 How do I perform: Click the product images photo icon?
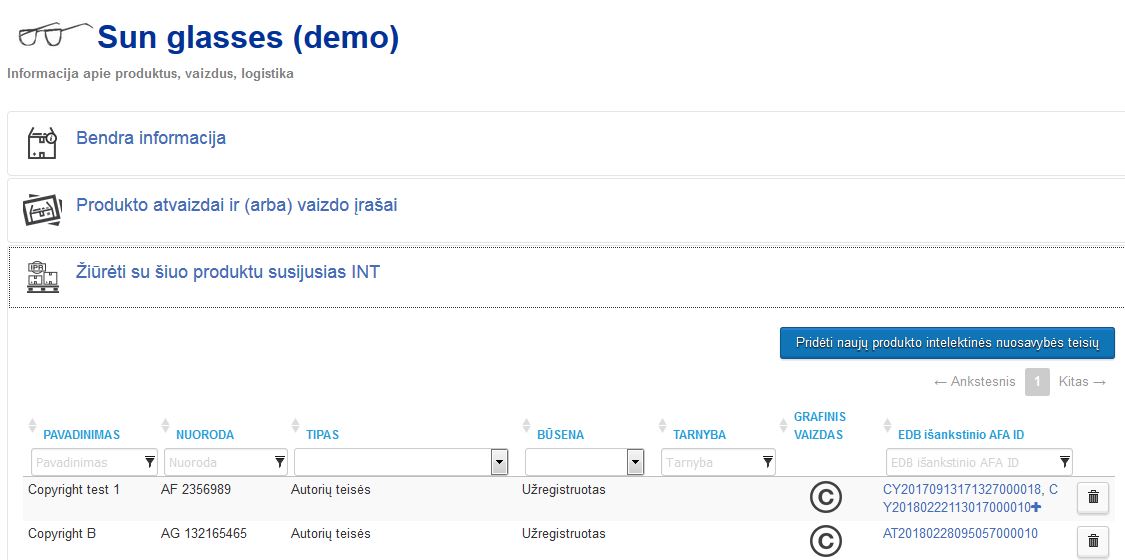click(x=42, y=209)
